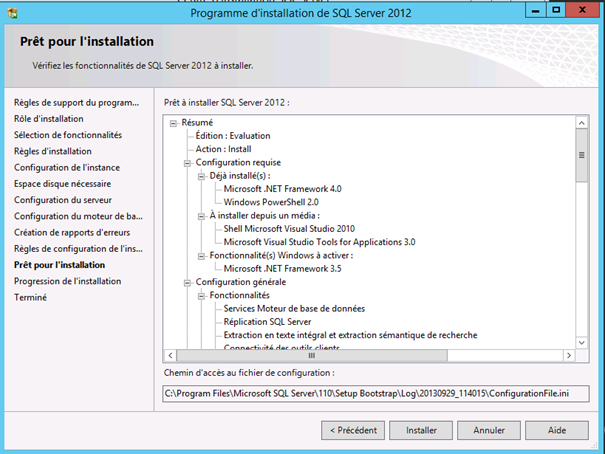The width and height of the screenshot is (605, 454).
Task: Select Prêt pour l'installation step
Action: point(59,265)
